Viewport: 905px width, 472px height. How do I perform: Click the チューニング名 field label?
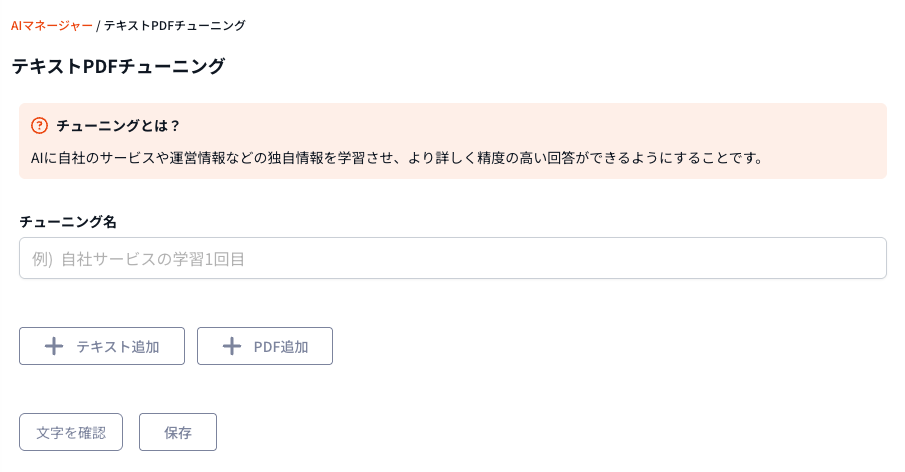(68, 221)
